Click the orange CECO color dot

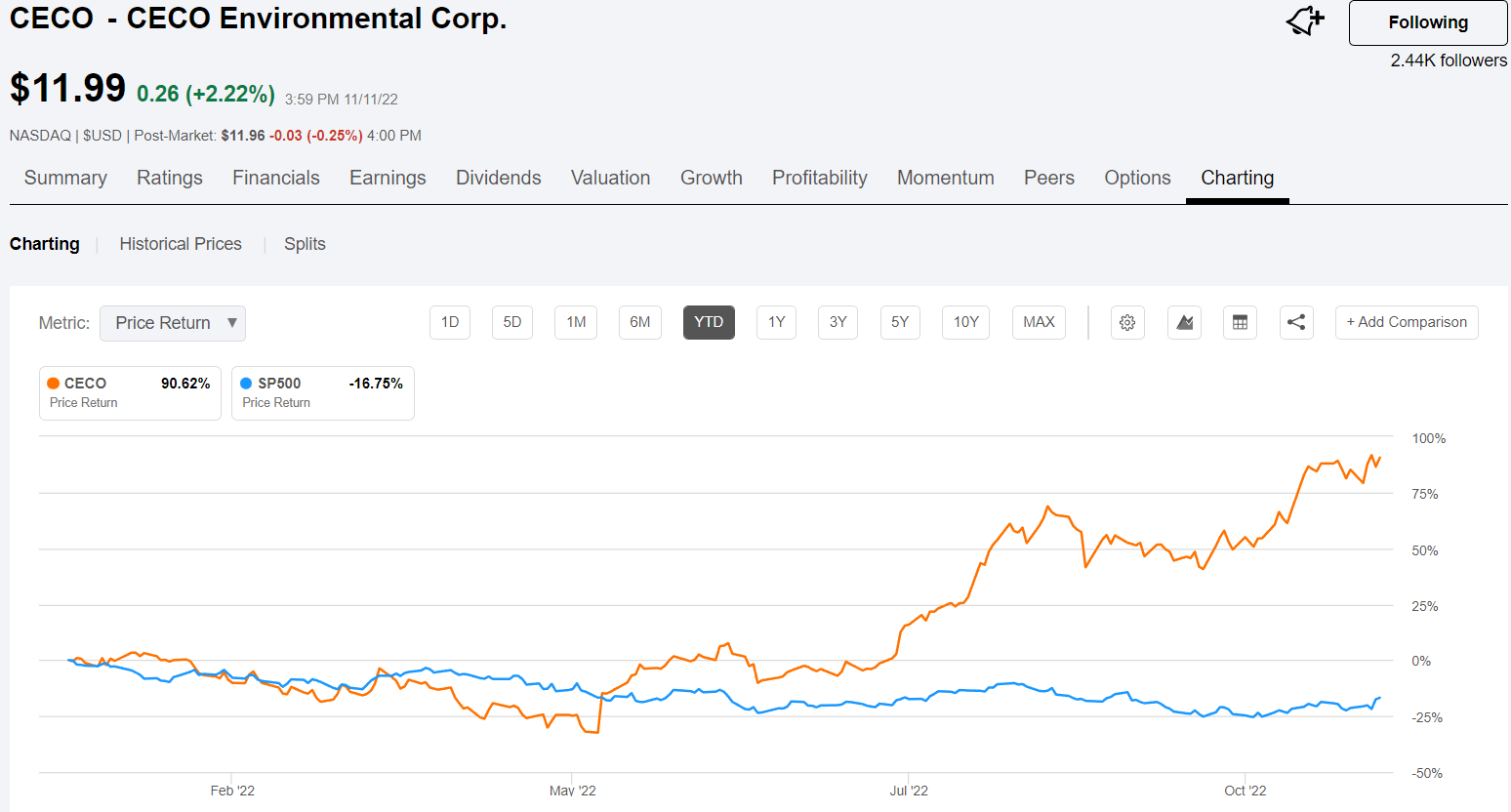point(54,384)
